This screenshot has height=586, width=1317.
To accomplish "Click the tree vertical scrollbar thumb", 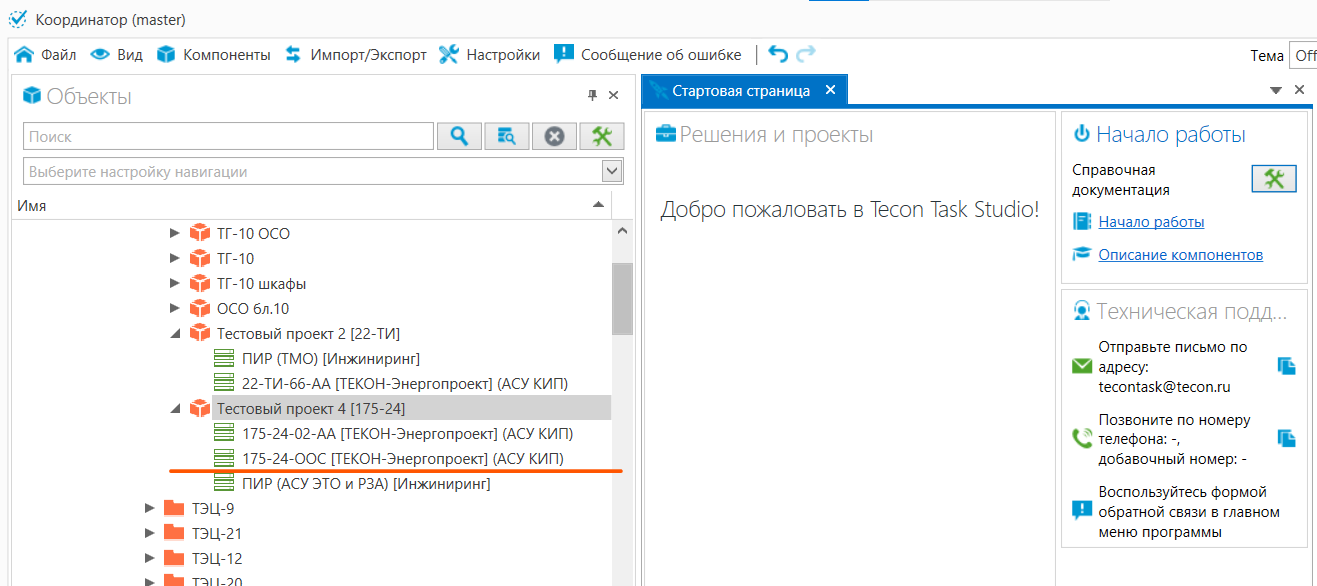I will tap(622, 298).
